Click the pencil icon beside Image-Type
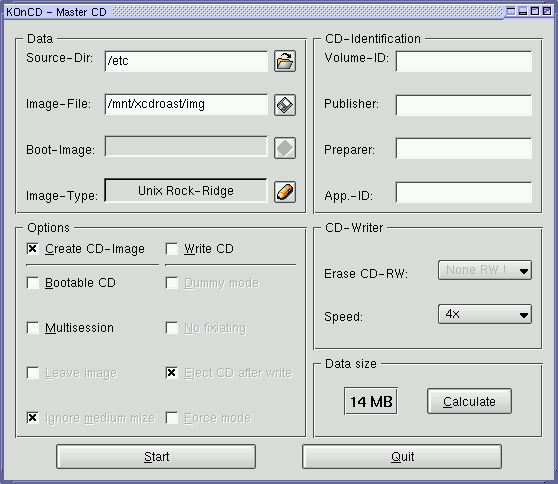This screenshot has height=484, width=558. point(285,192)
